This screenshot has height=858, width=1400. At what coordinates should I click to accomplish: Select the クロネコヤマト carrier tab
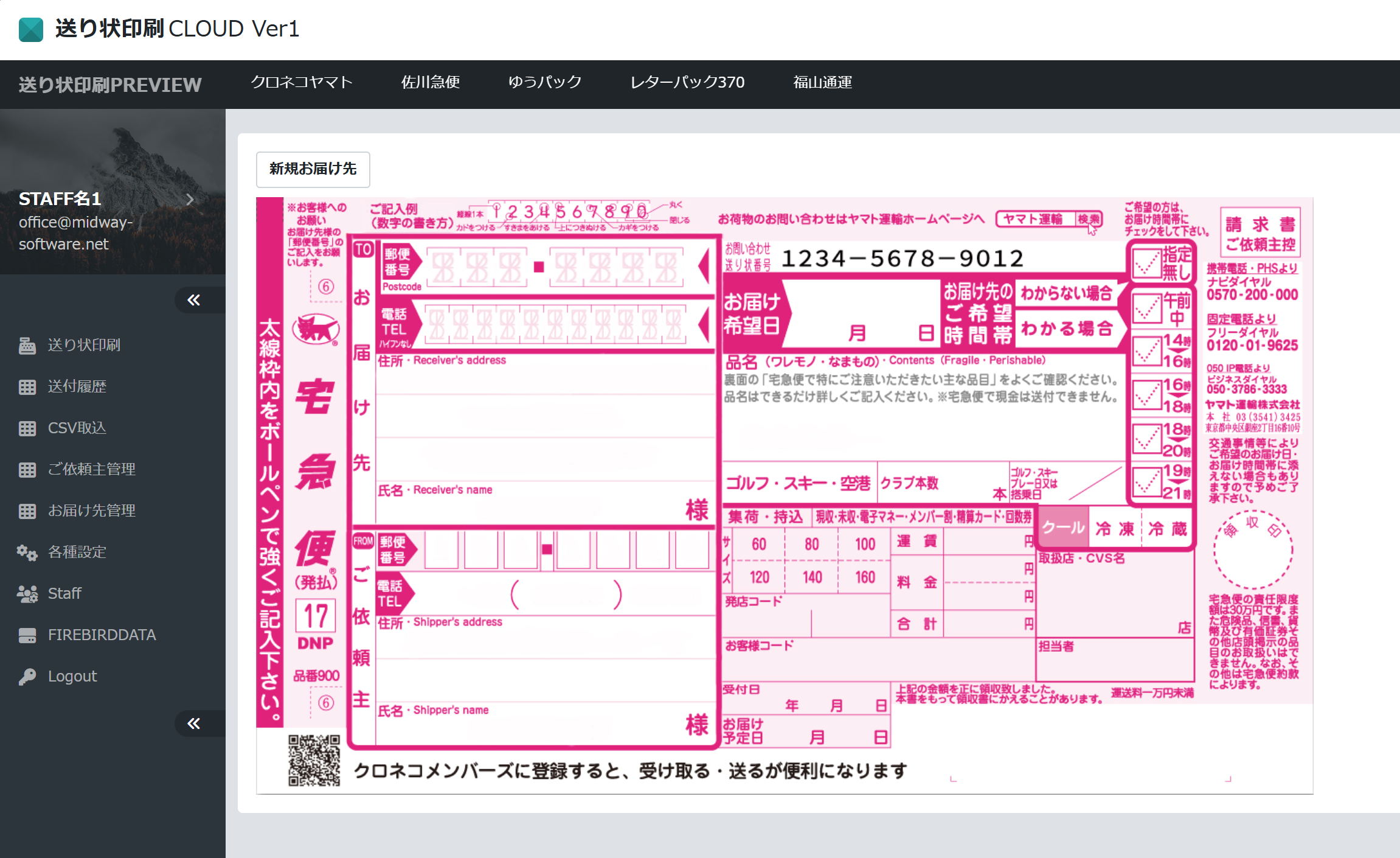(302, 82)
